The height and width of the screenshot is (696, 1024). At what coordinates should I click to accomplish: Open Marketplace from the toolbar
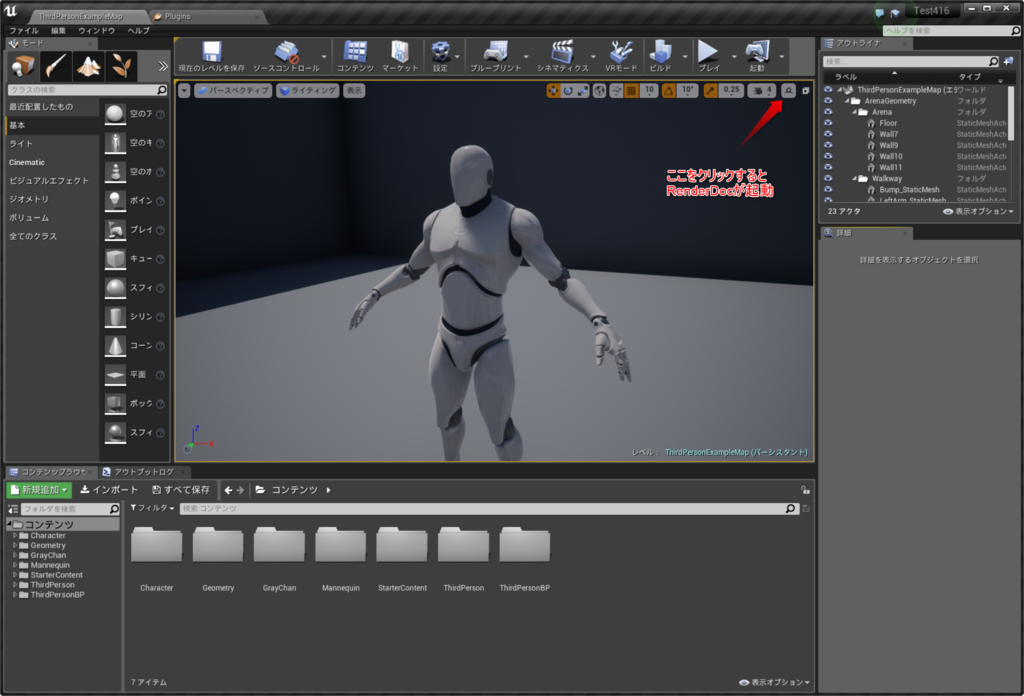(x=402, y=50)
